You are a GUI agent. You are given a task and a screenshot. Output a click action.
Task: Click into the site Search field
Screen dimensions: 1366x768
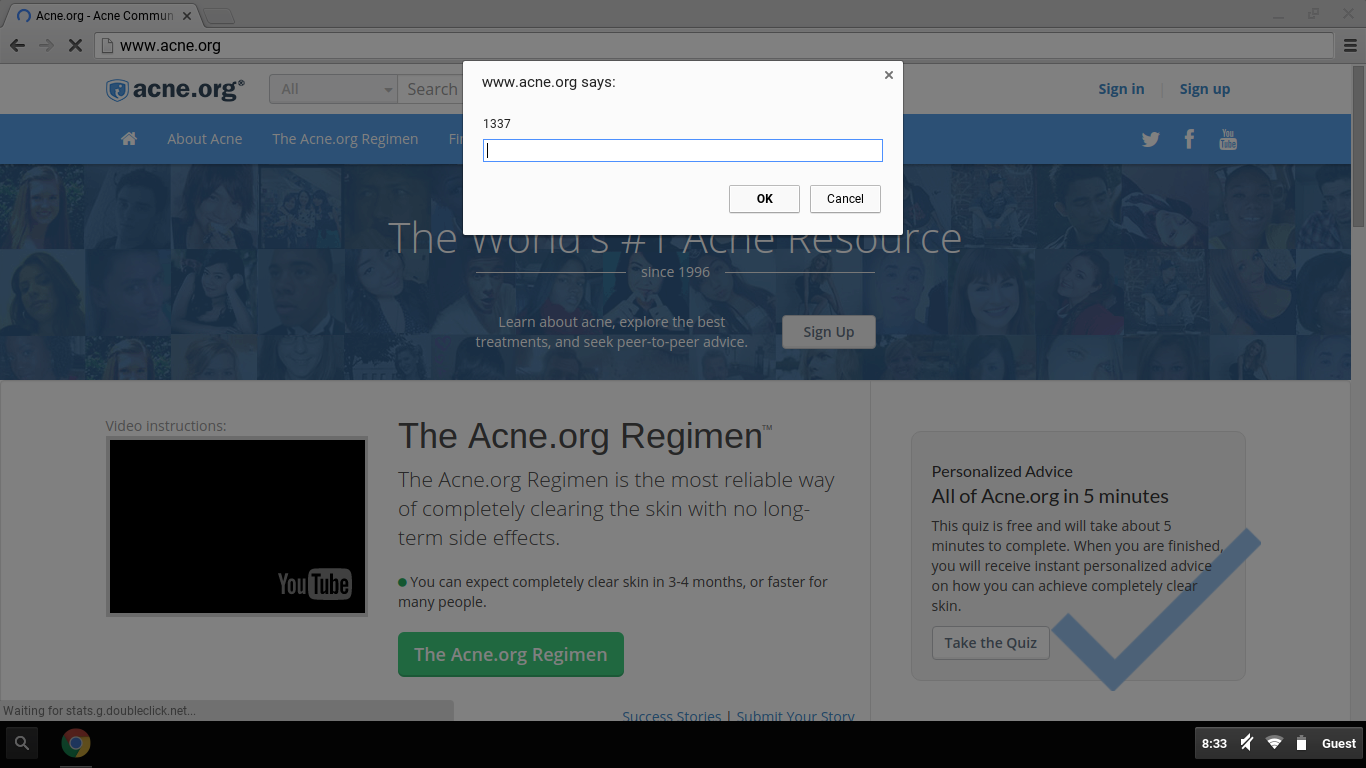coord(431,89)
